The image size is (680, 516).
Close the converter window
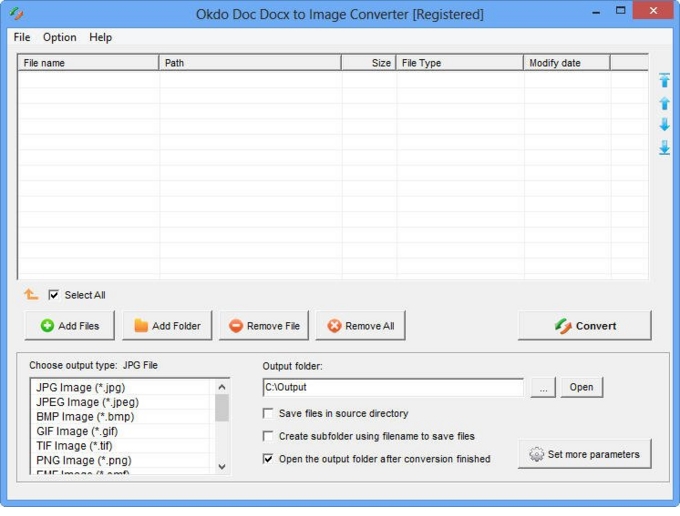(x=653, y=10)
